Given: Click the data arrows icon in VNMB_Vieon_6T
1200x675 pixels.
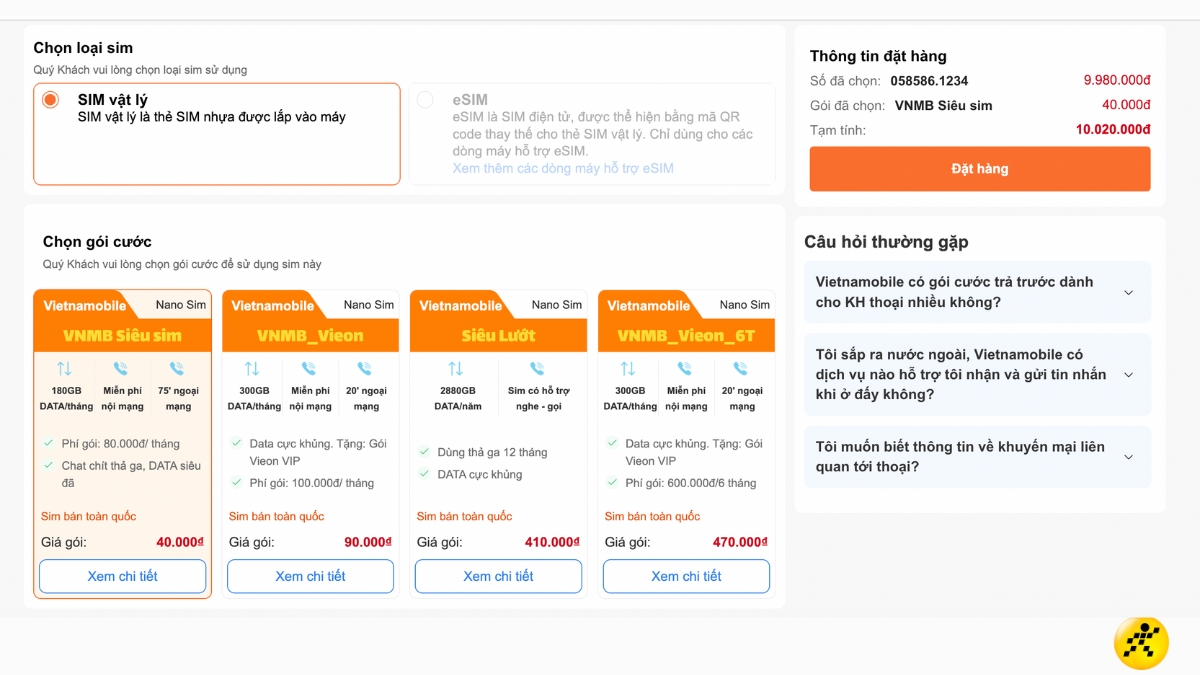Looking at the screenshot, I should [x=628, y=368].
